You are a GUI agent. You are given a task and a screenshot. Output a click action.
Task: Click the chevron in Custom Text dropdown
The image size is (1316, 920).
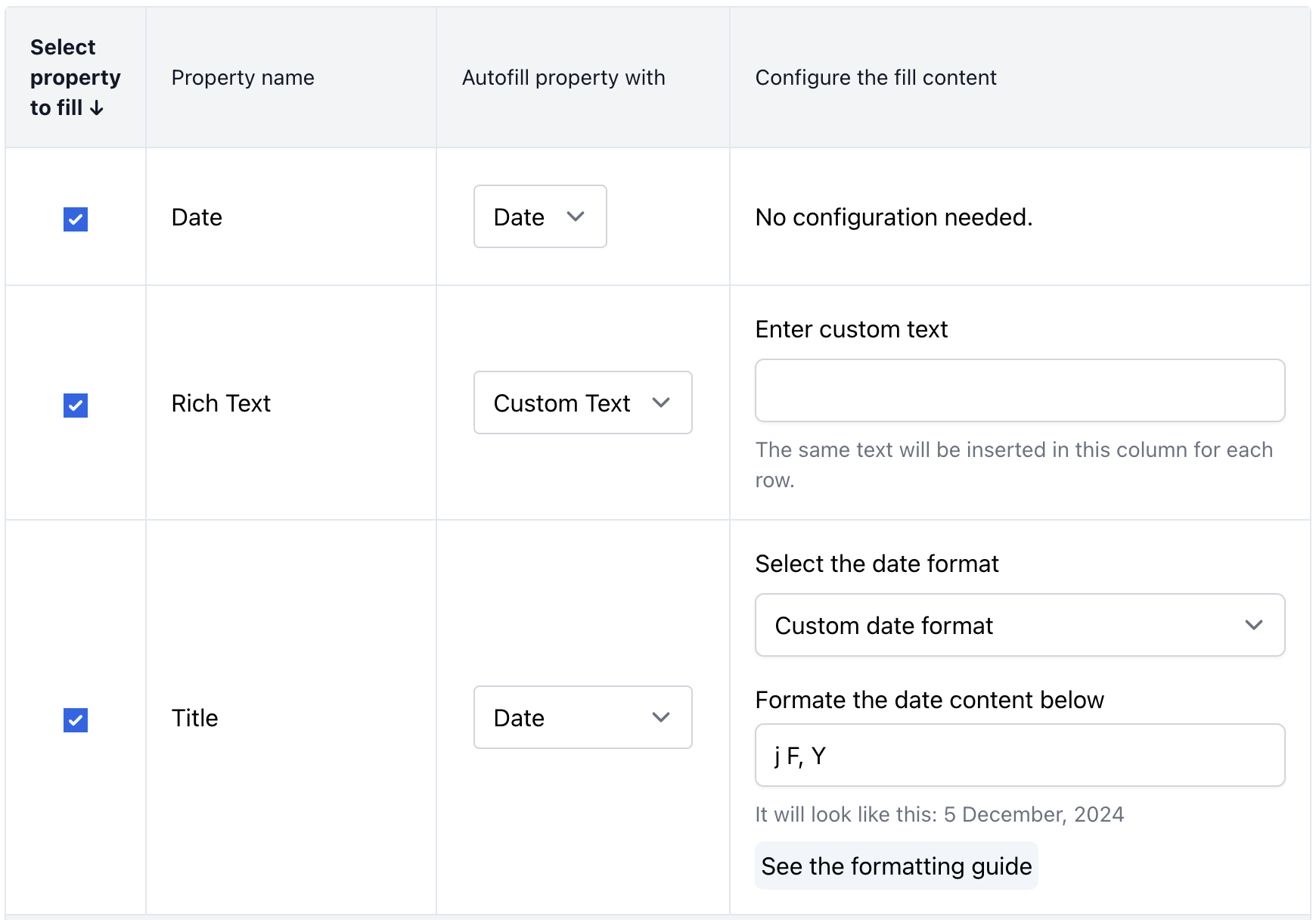(x=661, y=402)
